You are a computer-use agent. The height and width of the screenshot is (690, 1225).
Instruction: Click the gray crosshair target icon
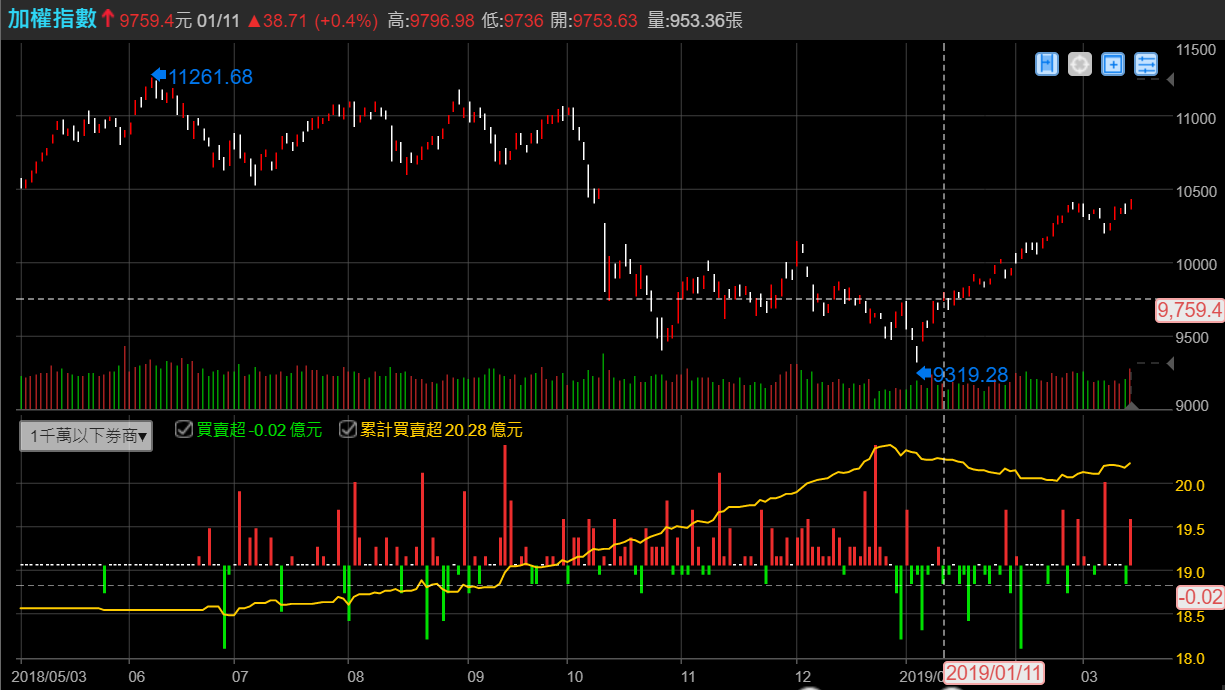point(1079,64)
